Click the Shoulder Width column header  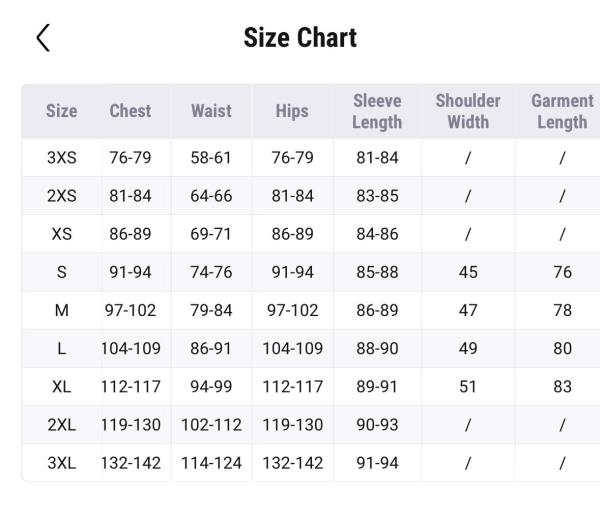coord(468,111)
